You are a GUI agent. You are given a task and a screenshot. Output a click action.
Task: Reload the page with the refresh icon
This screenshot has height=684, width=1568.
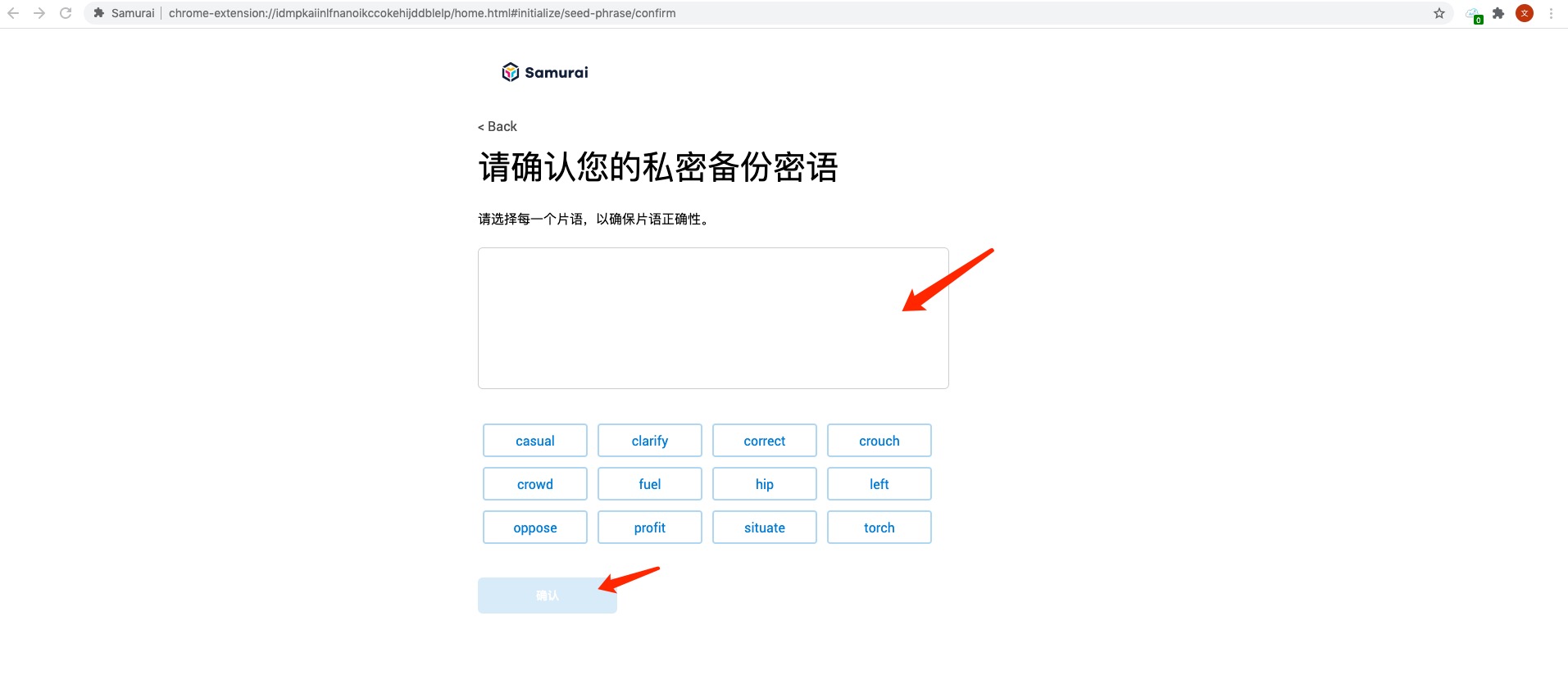(x=66, y=13)
